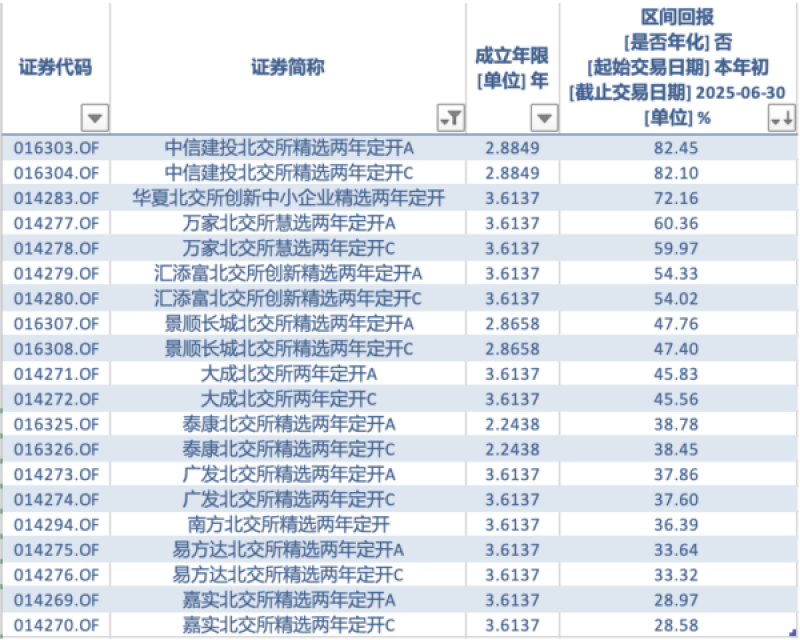The image size is (800, 640).
Task: Click return value 54.33
Action: coord(676,274)
